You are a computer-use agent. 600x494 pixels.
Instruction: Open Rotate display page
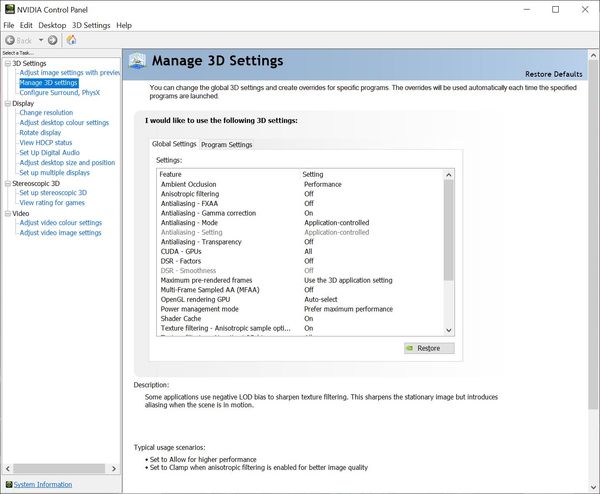pyautogui.click(x=40, y=132)
